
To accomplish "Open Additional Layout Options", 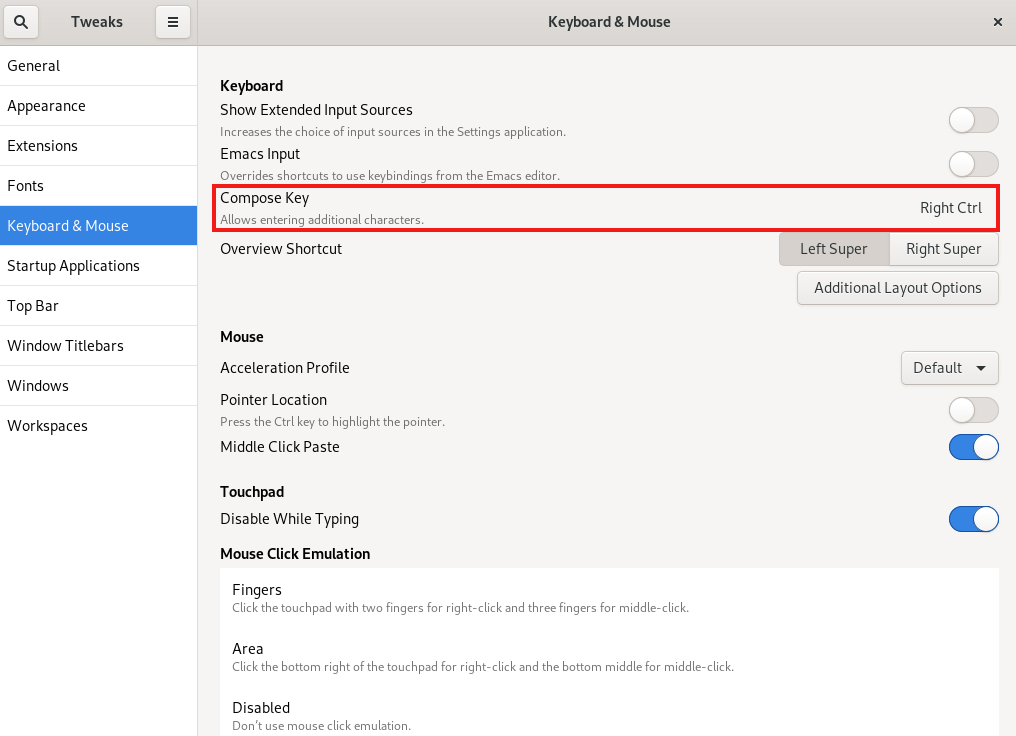I will point(896,287).
